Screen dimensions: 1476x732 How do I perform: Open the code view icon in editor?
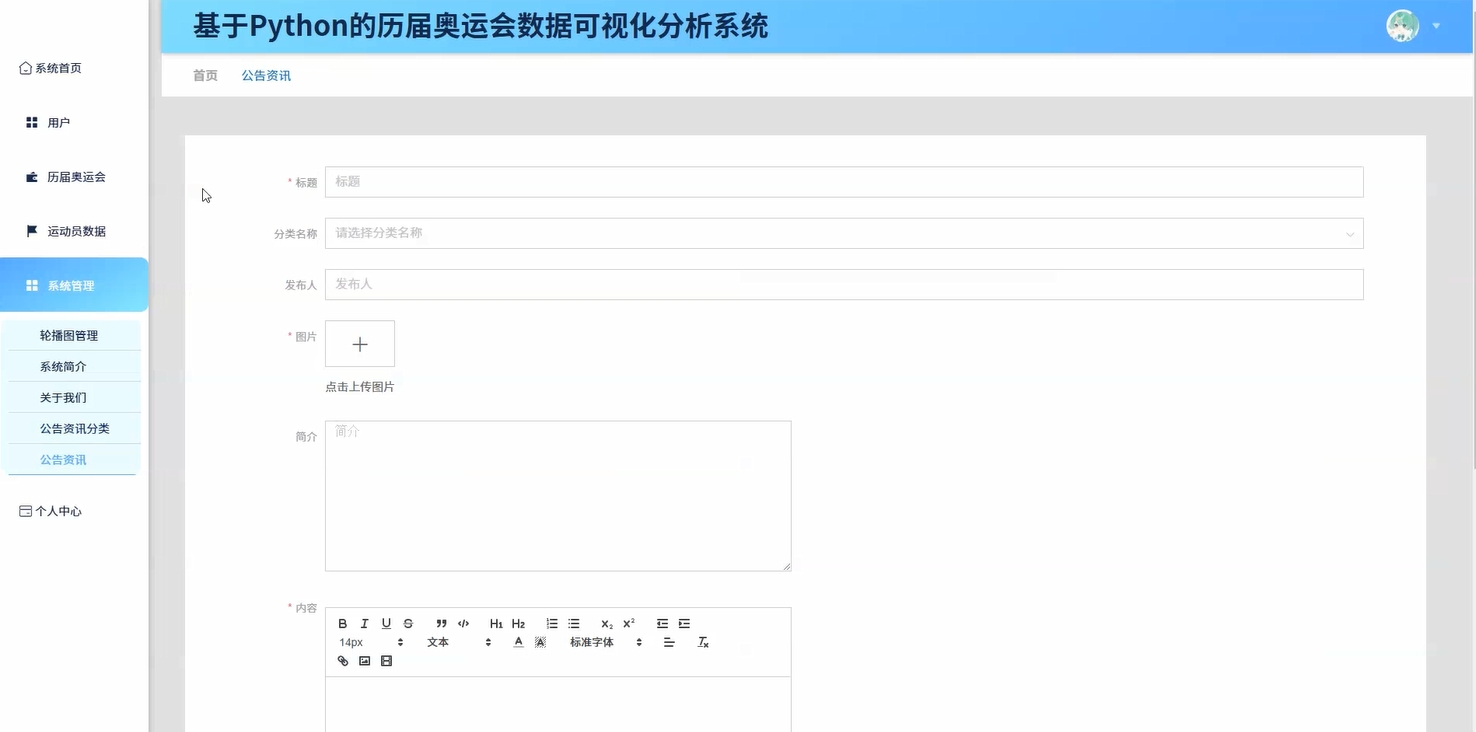pyautogui.click(x=463, y=623)
